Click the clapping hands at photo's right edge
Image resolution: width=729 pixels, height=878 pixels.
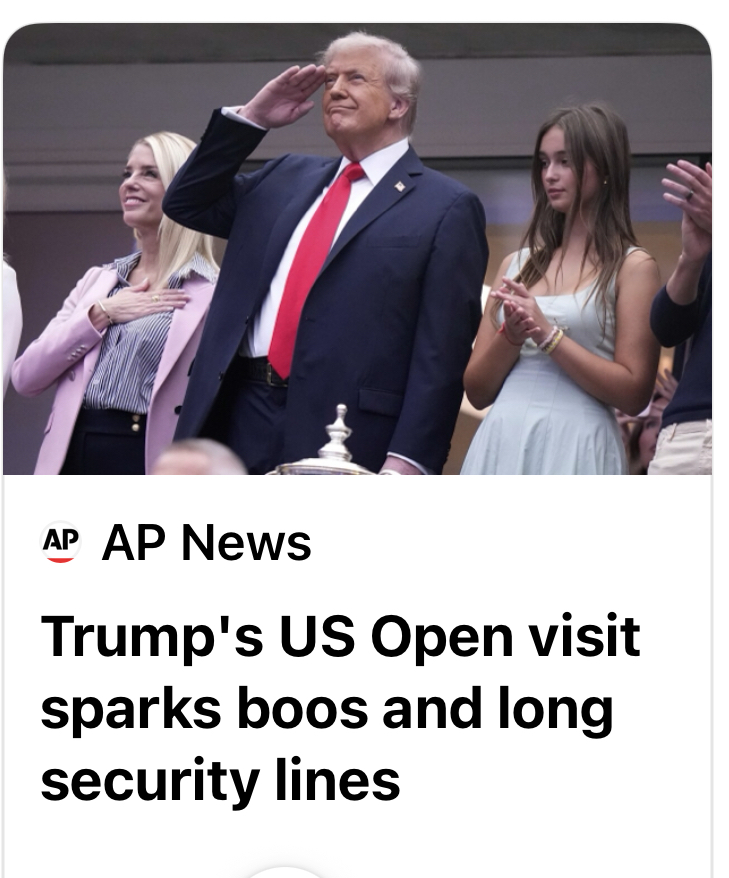(x=690, y=206)
